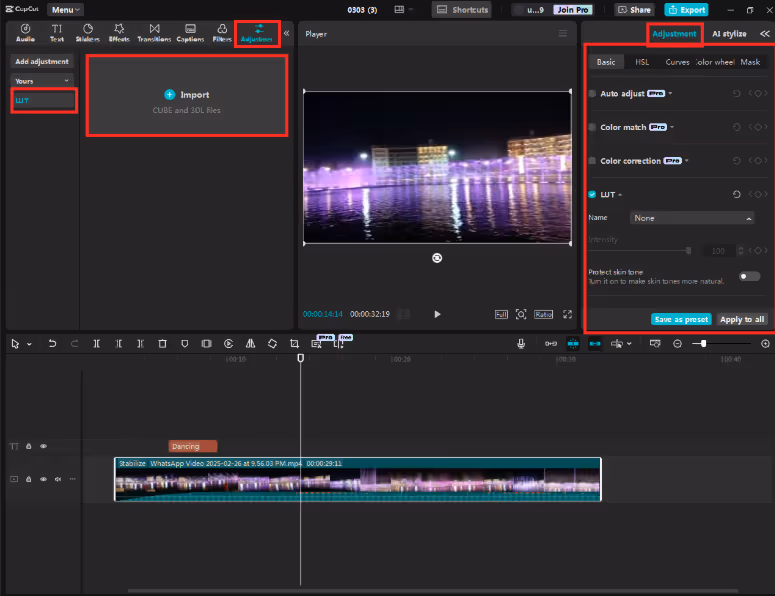Collapse the LUT section arrow
Screen dimensions: 775x596
tap(620, 195)
